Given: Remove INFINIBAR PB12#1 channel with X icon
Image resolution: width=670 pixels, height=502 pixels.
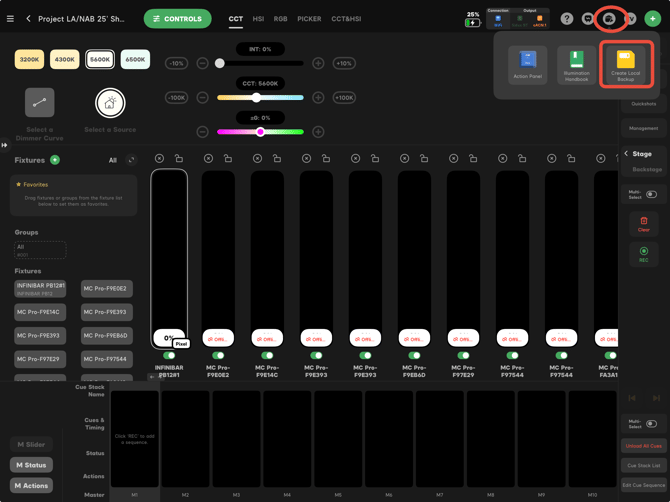Looking at the screenshot, I should (159, 159).
